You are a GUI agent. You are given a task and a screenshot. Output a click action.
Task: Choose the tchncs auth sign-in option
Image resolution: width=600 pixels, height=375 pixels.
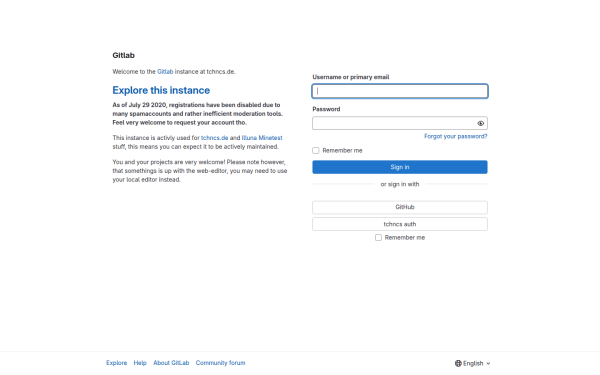[400, 224]
